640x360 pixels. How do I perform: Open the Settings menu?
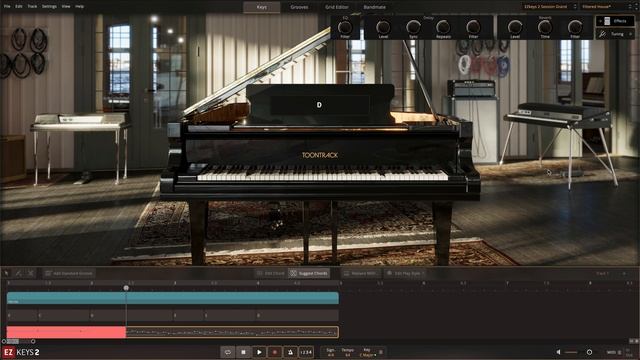click(49, 7)
